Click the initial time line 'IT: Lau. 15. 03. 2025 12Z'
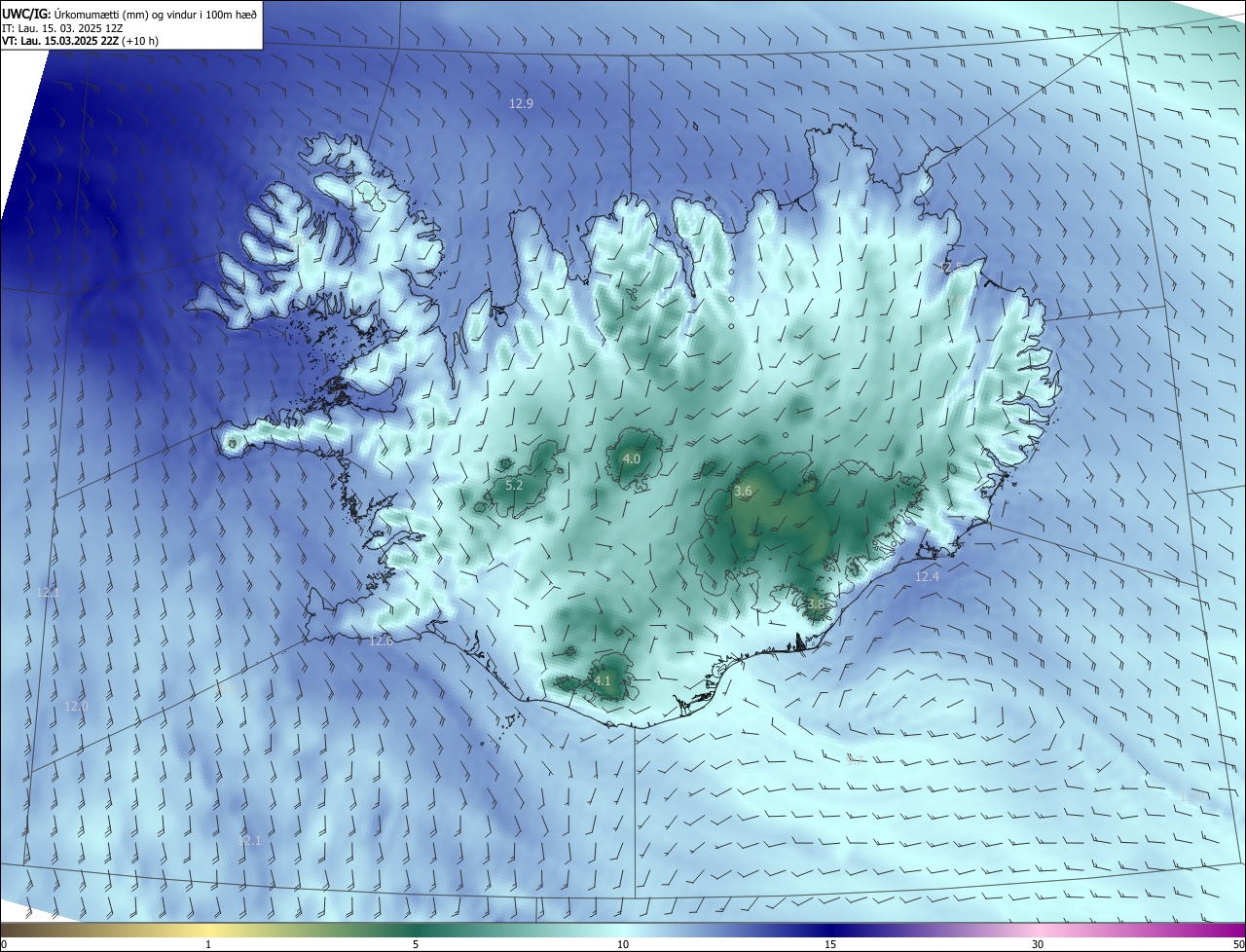The height and width of the screenshot is (952, 1246). click(x=61, y=27)
